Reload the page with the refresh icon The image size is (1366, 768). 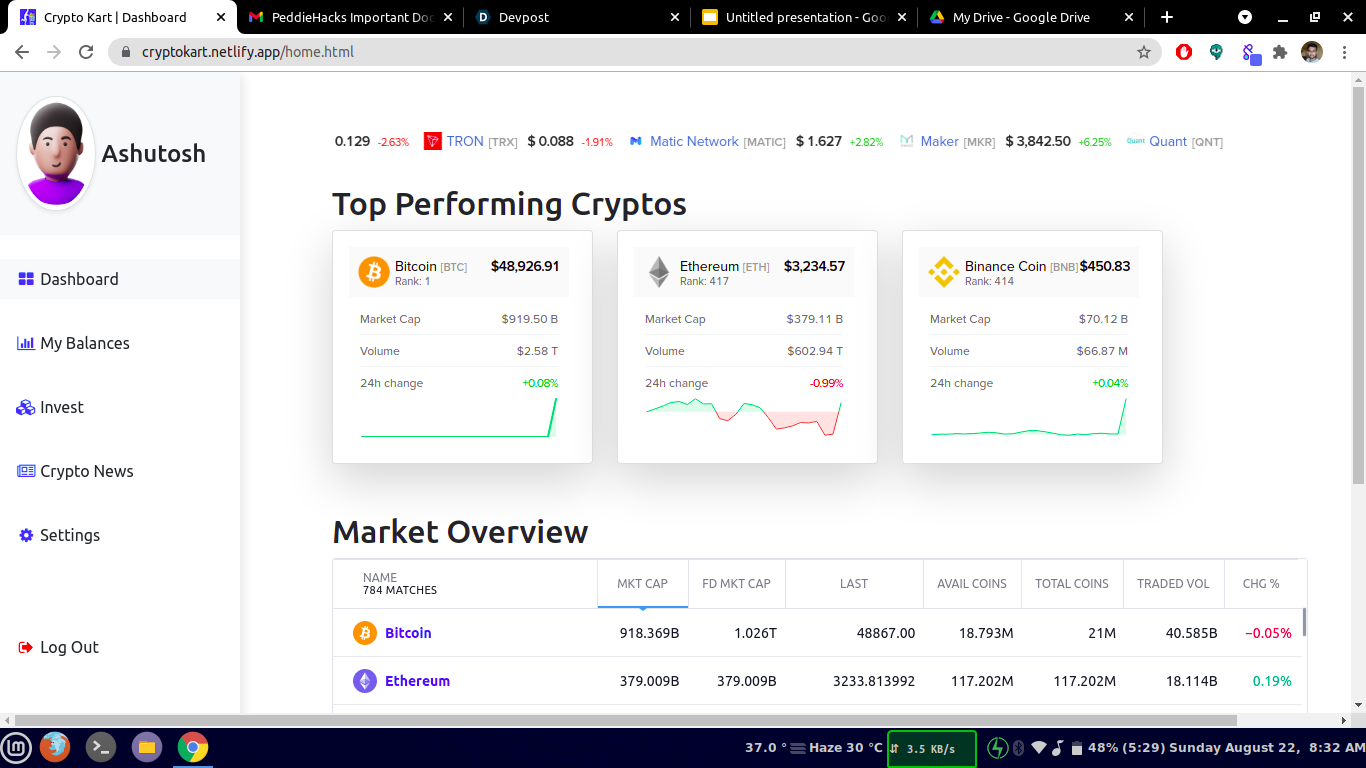(86, 52)
